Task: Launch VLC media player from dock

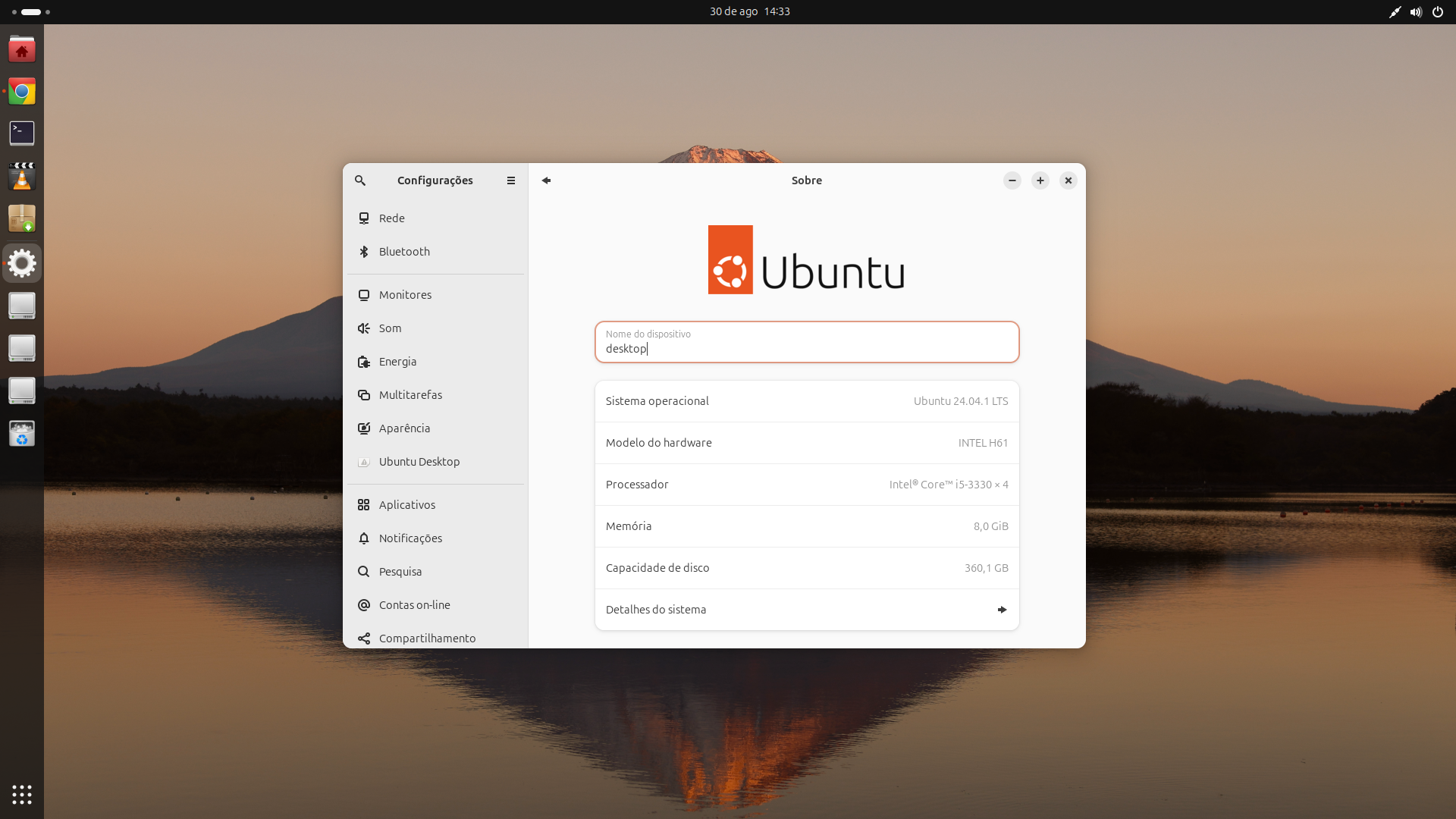Action: click(x=22, y=177)
